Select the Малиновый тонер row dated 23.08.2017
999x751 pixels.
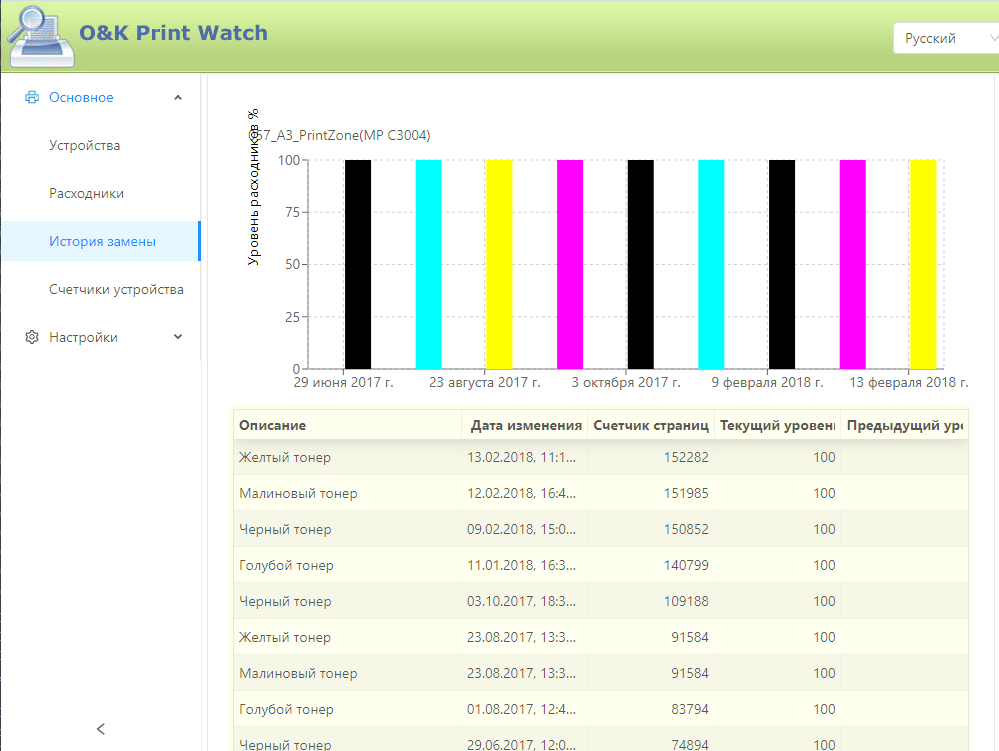[x=601, y=673]
